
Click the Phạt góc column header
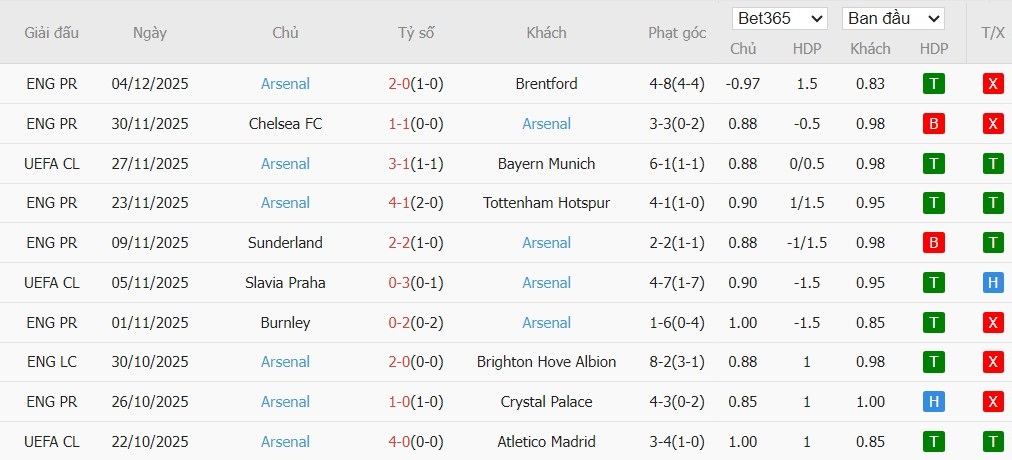tap(676, 32)
